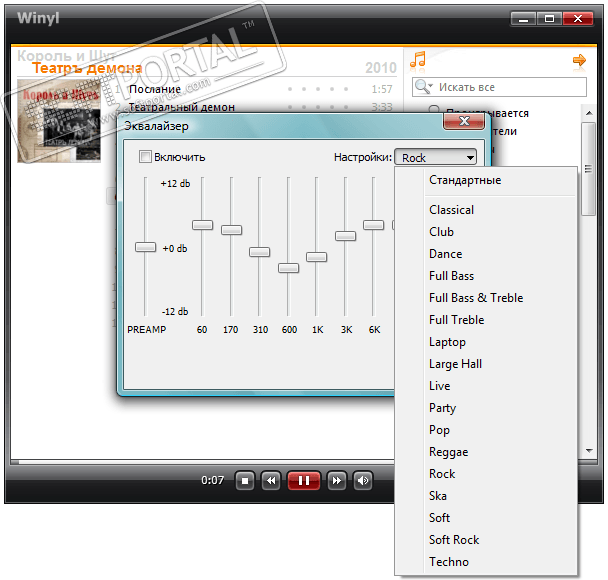Switch to the Party preset

point(486,408)
